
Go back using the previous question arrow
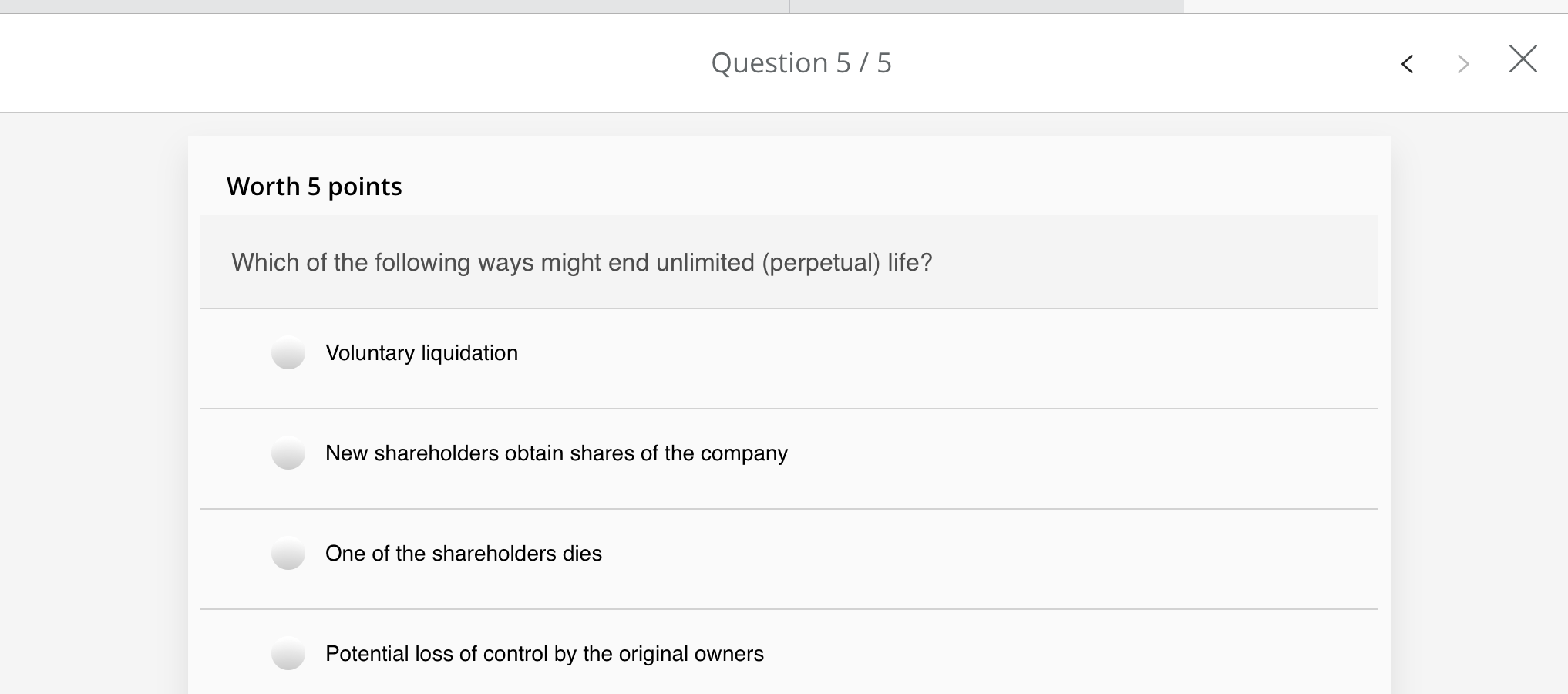tap(1407, 64)
